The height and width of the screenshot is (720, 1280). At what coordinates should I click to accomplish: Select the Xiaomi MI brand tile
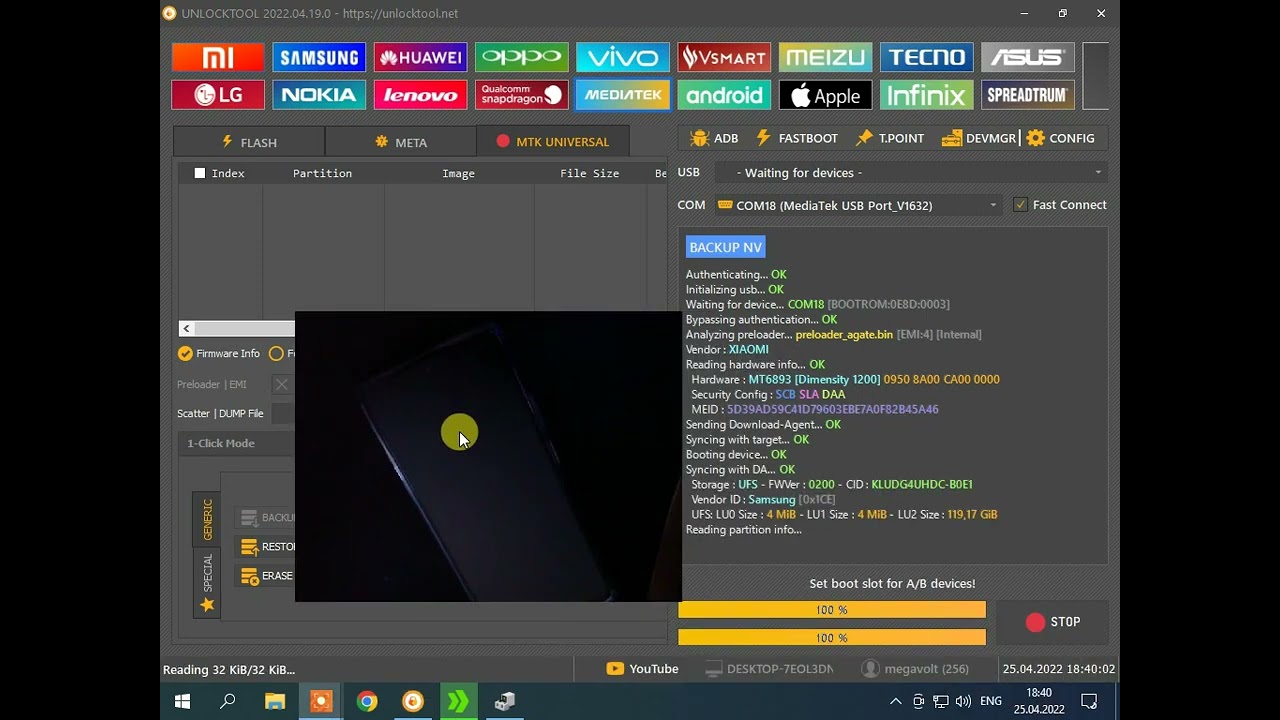(218, 57)
